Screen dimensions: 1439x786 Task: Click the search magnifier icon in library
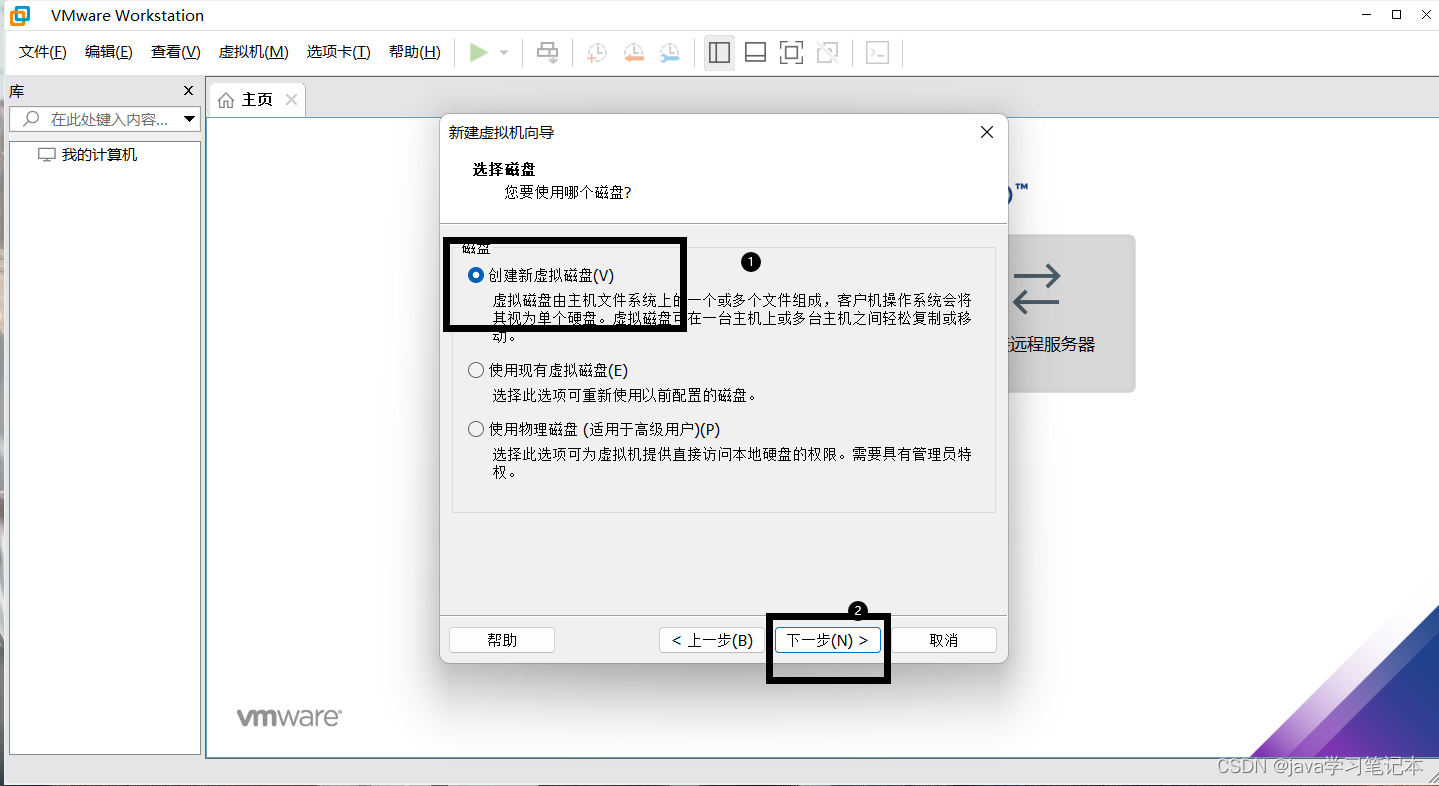[x=31, y=119]
